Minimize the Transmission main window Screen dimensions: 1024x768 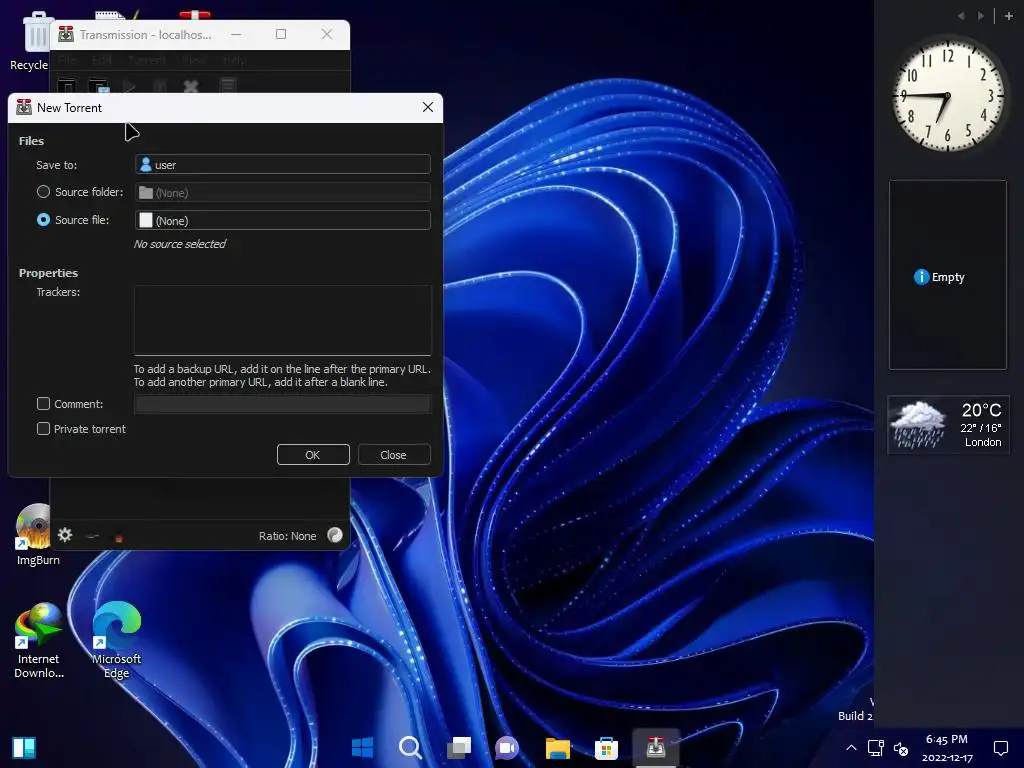click(236, 34)
